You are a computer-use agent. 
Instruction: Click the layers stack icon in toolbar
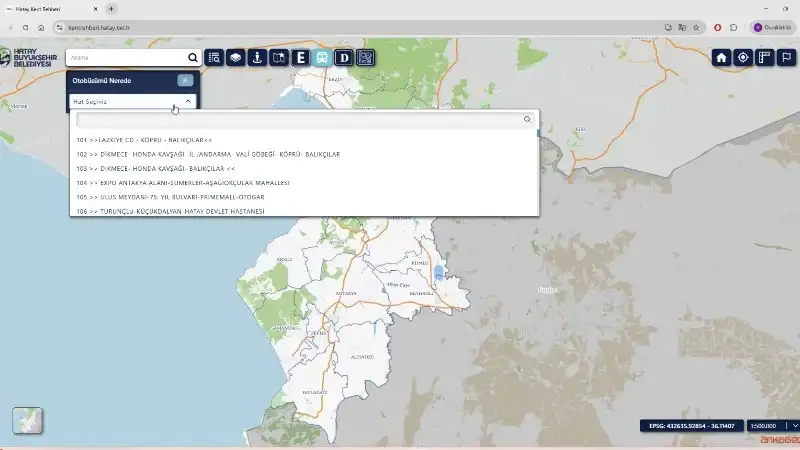[x=235, y=58]
